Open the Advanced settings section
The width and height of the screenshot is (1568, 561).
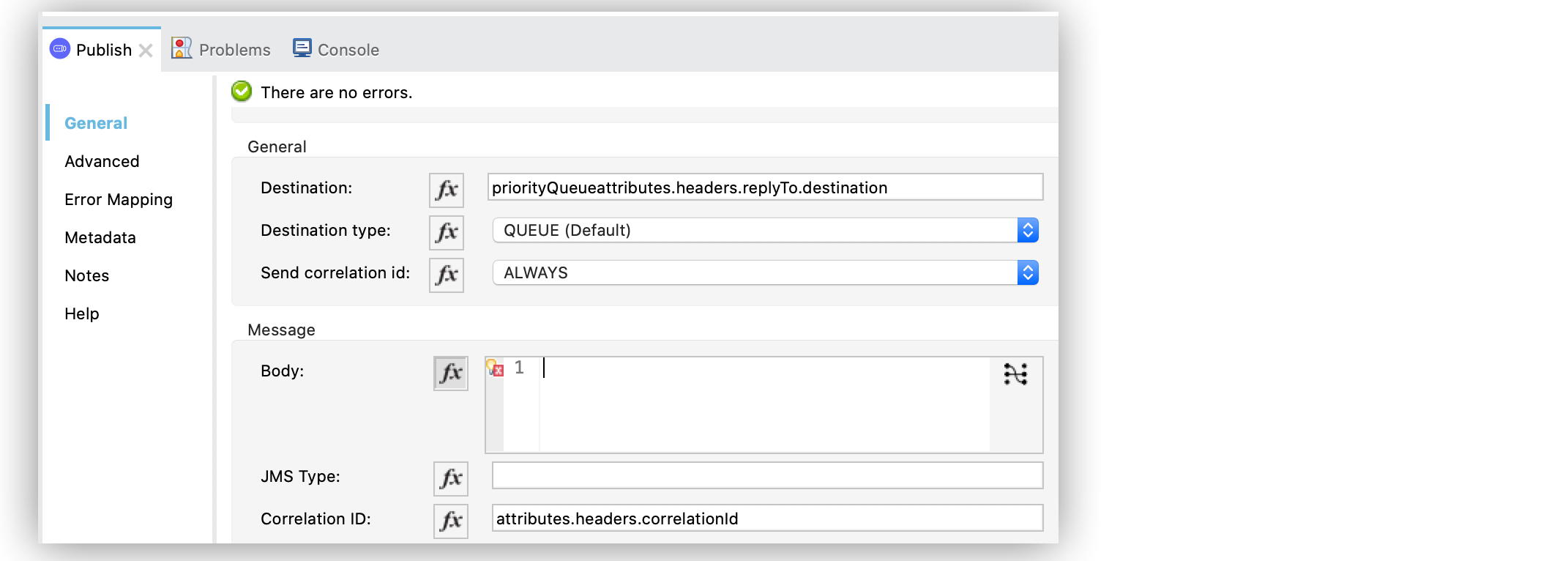click(102, 161)
